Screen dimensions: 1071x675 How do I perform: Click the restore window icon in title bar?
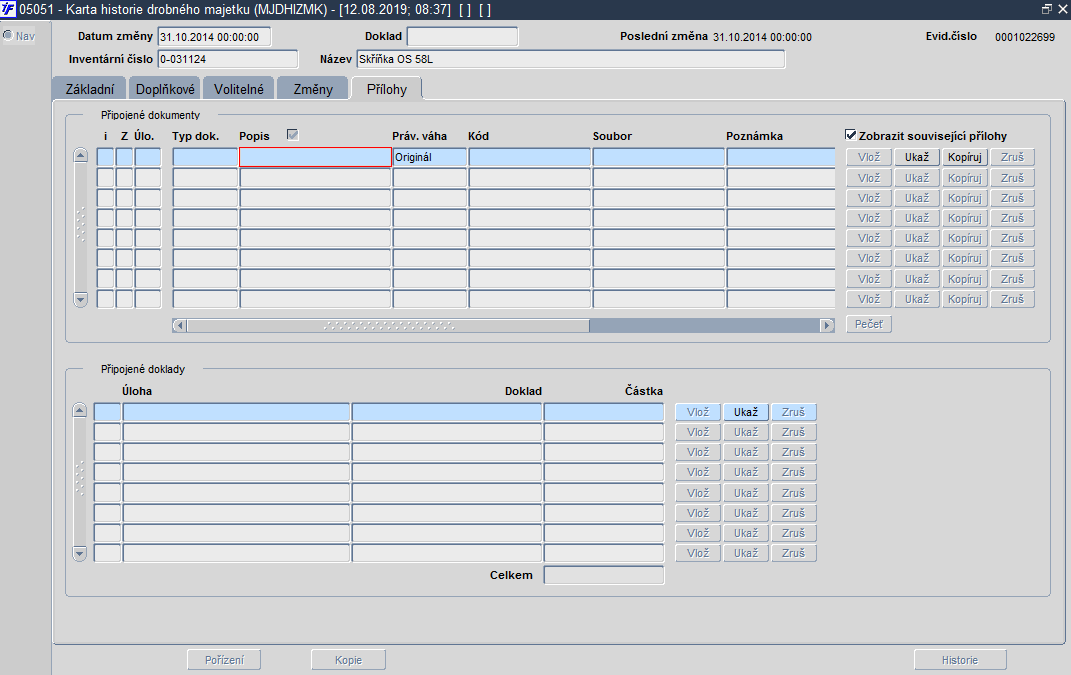coord(1046,9)
